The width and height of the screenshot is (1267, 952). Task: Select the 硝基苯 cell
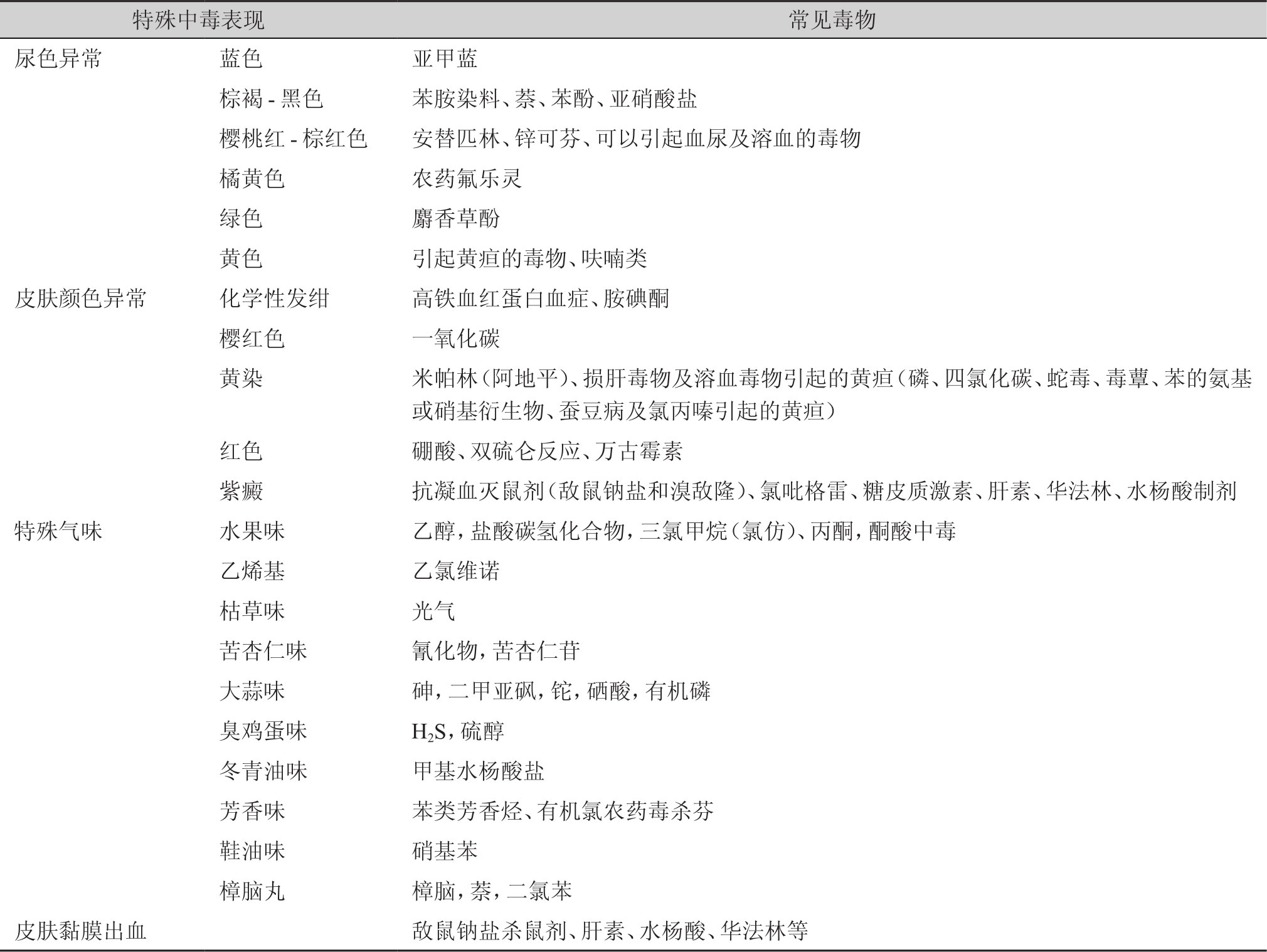tap(445, 851)
